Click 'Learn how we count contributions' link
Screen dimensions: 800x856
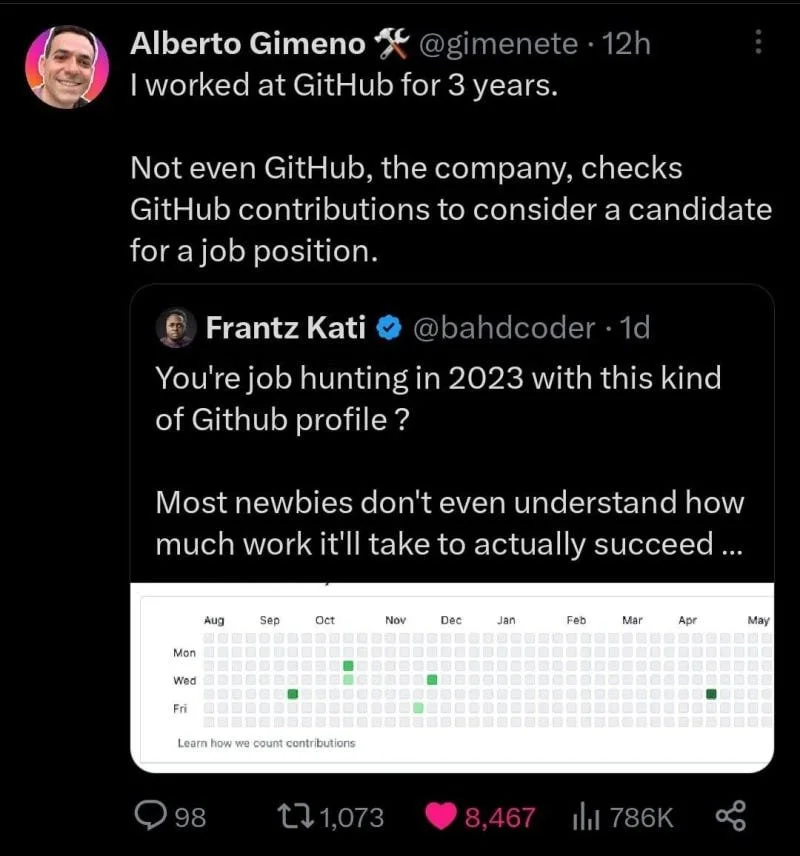click(x=266, y=743)
